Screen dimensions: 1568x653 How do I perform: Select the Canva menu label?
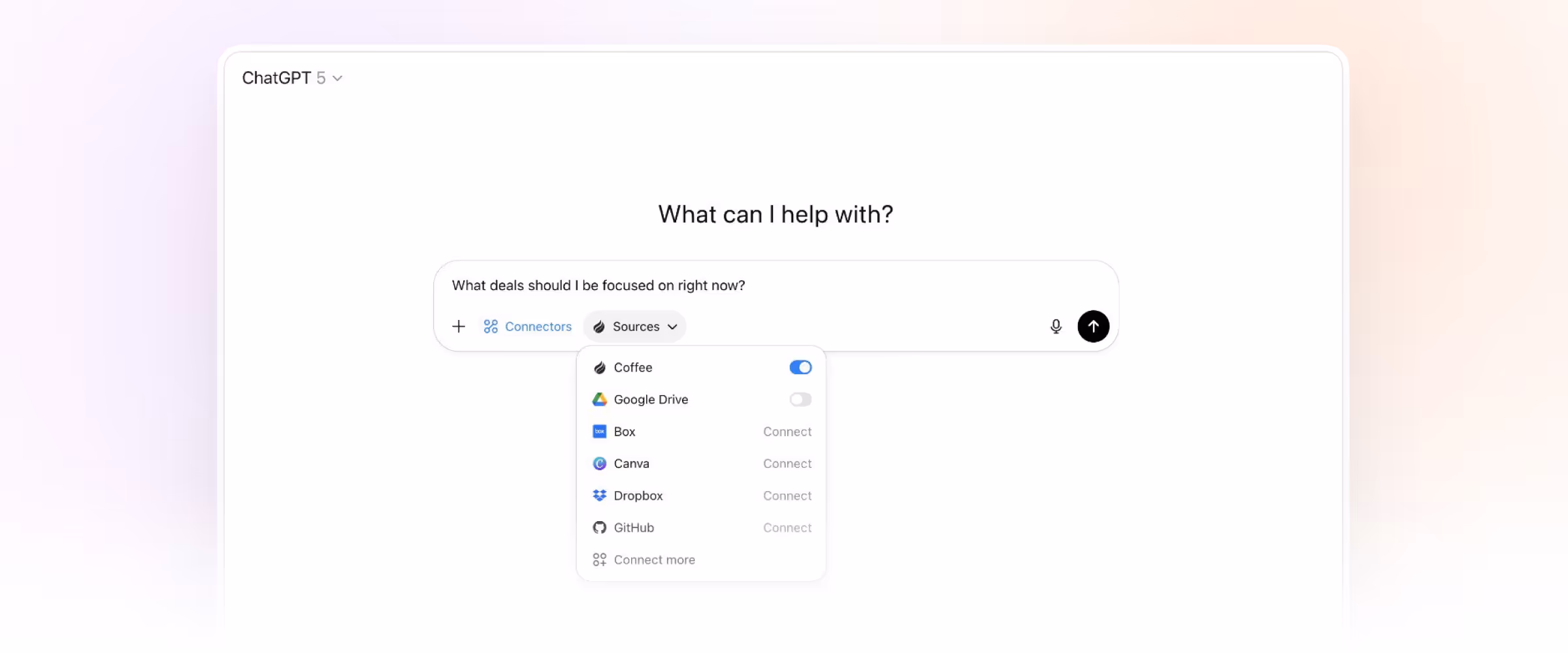coord(632,464)
